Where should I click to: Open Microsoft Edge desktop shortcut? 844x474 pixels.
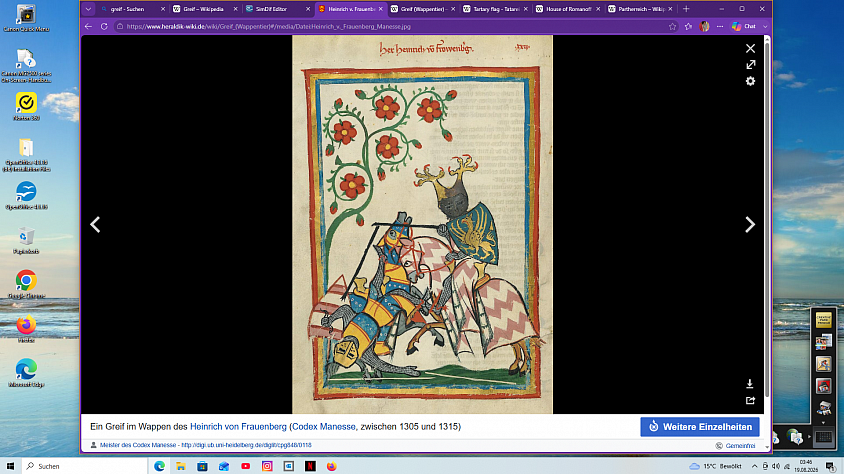(26, 373)
